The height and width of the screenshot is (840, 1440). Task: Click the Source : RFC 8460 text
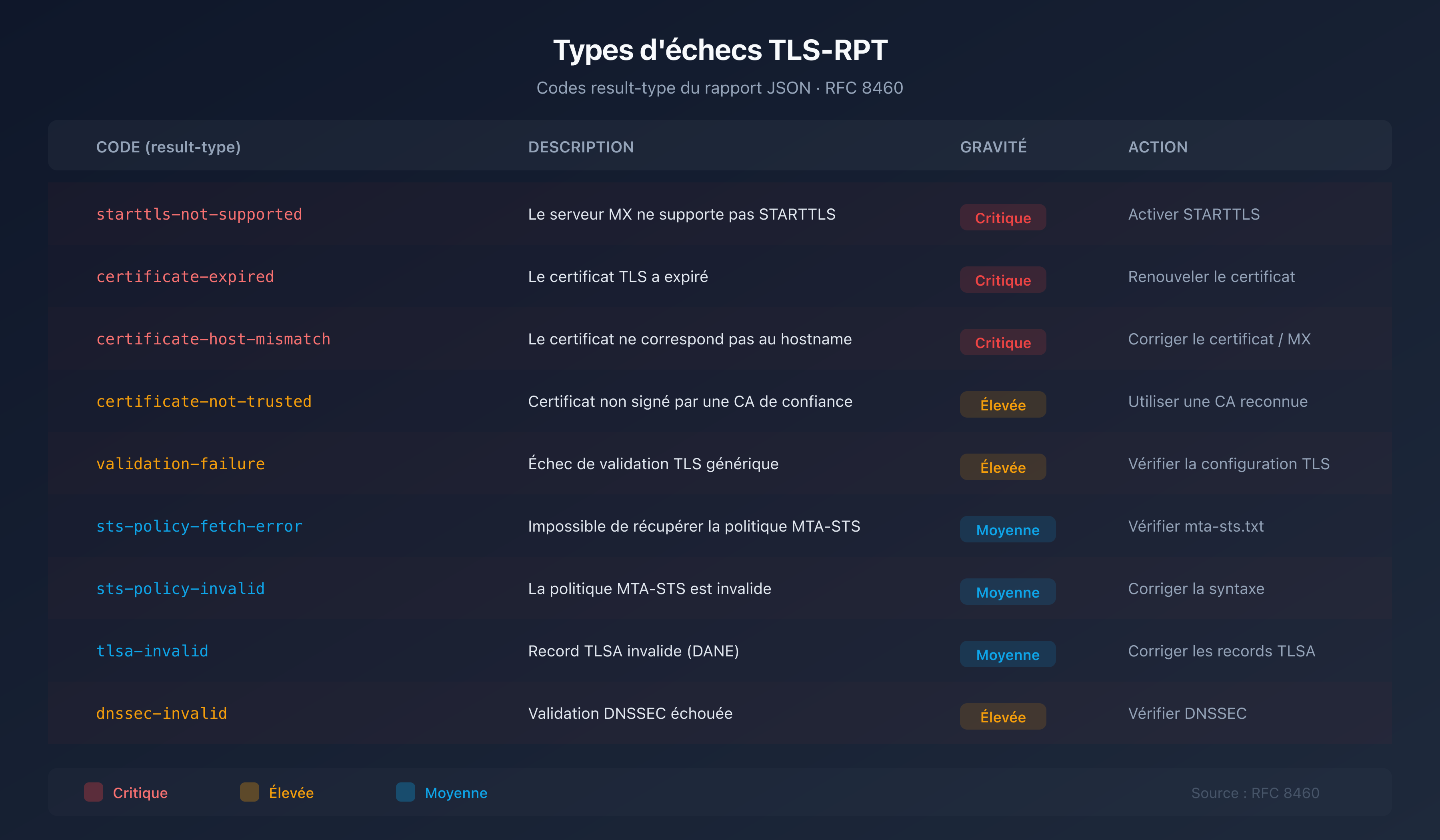[1255, 792]
